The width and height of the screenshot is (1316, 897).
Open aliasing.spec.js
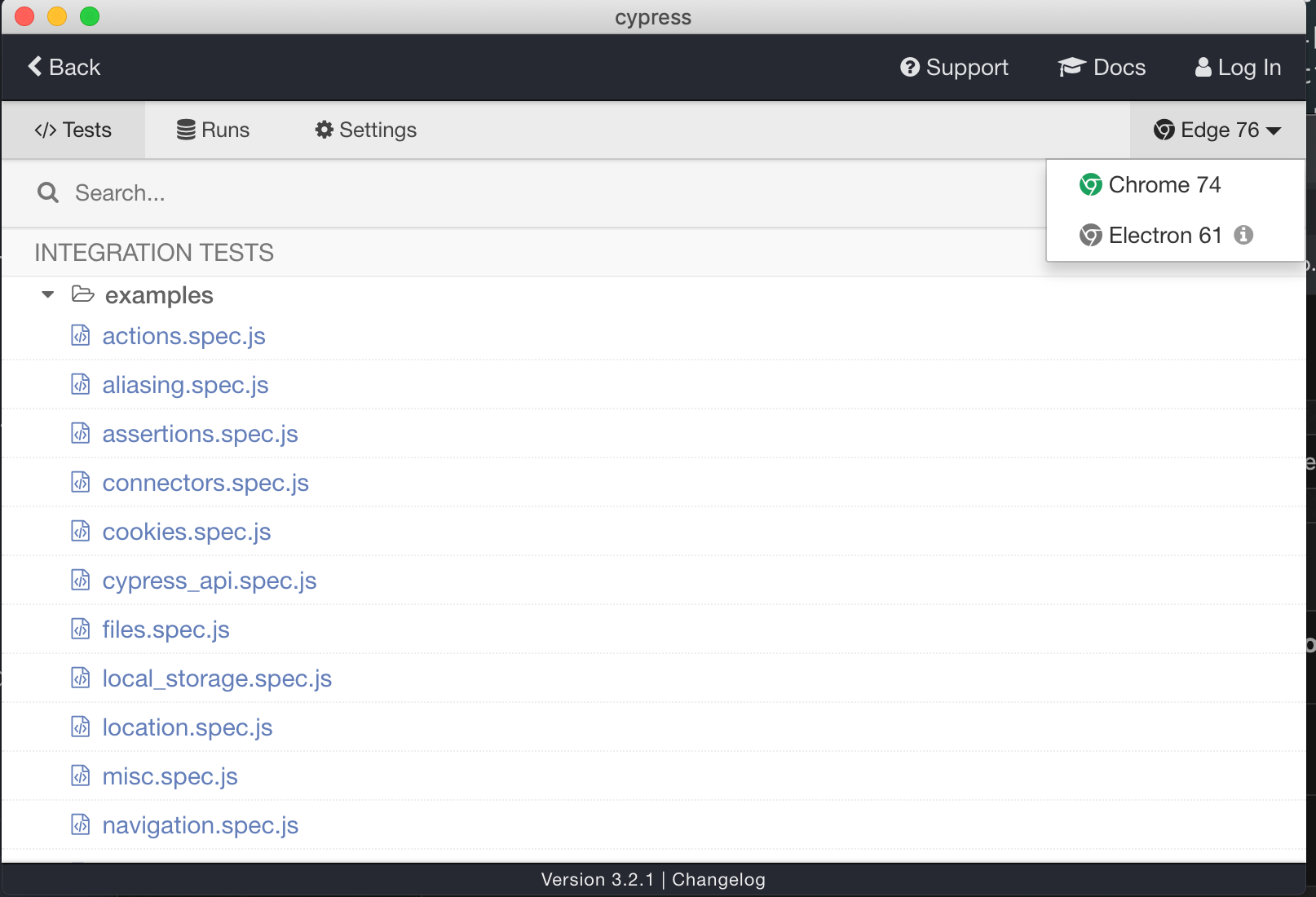click(x=185, y=385)
